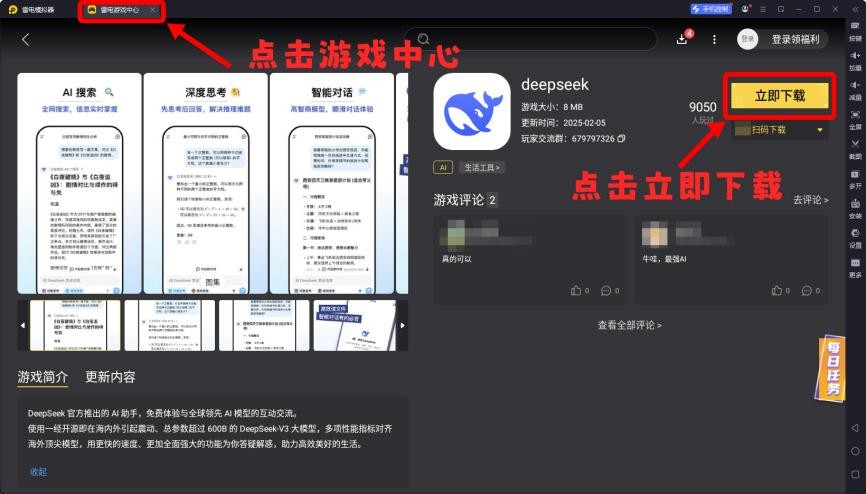866x494 pixels.
Task: Click the Android home circle button
Action: [x=855, y=451]
